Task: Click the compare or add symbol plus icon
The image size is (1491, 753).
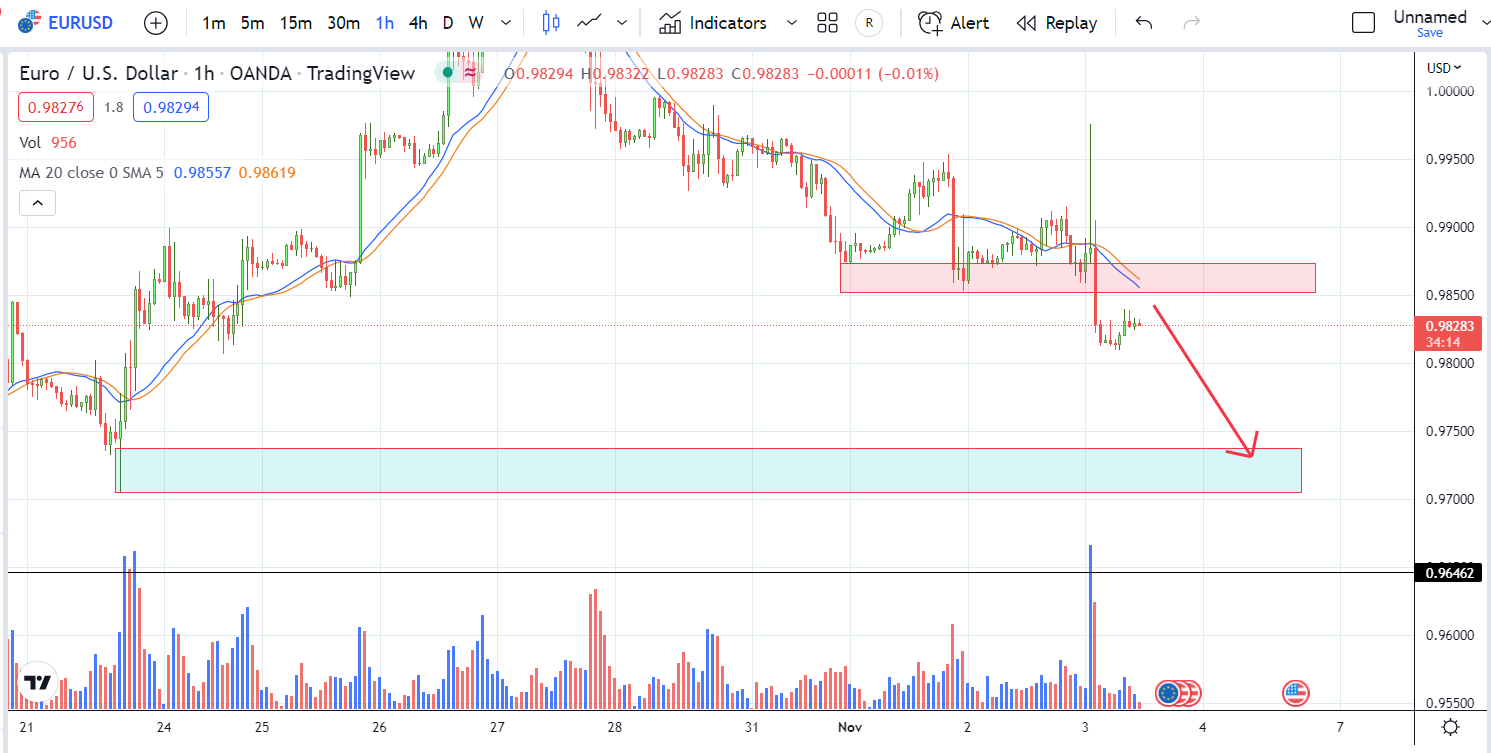Action: (x=156, y=22)
